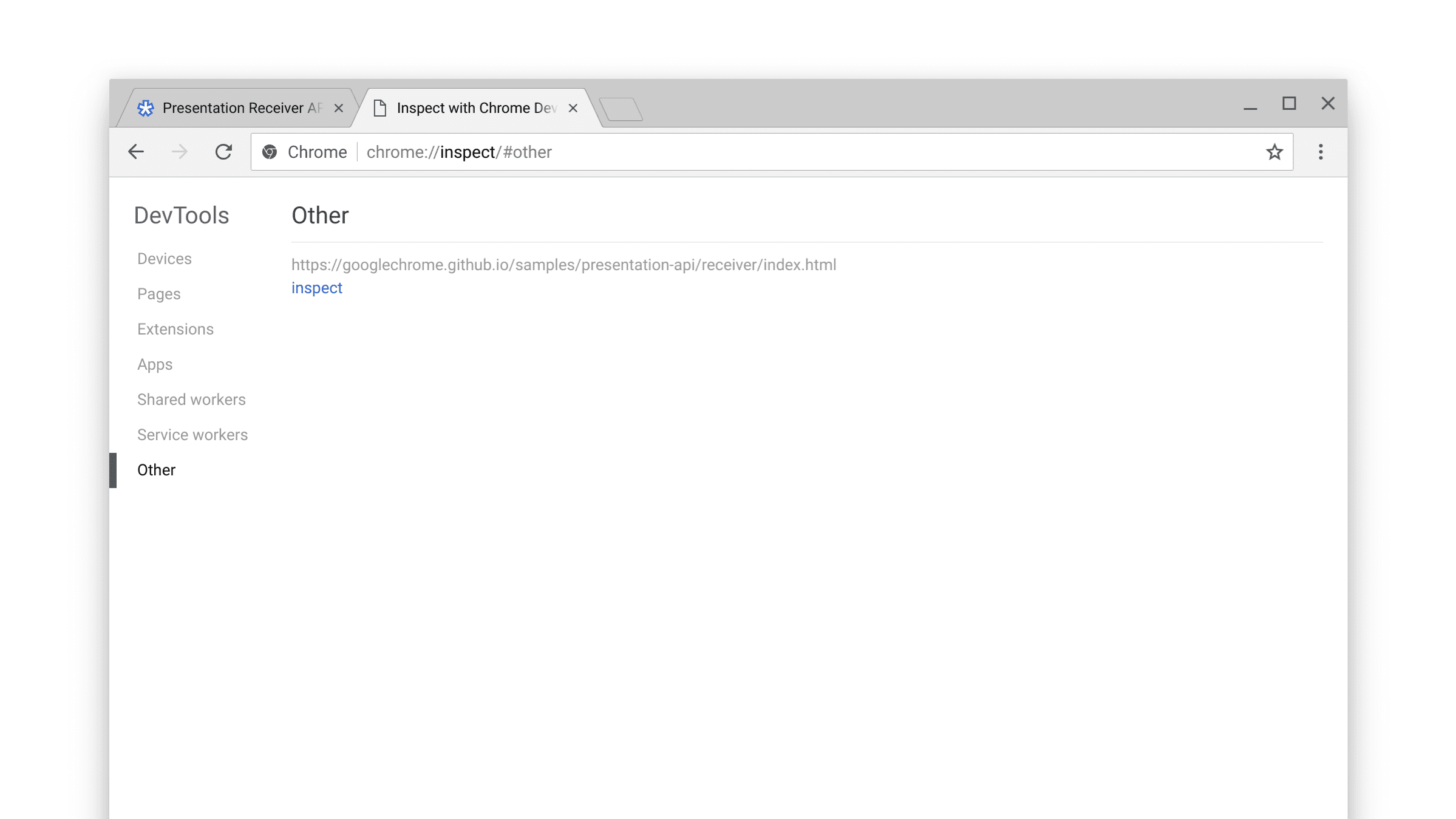The image size is (1456, 819).
Task: Click the Inspect with Chrome DevTools tab icon
Action: click(x=381, y=107)
